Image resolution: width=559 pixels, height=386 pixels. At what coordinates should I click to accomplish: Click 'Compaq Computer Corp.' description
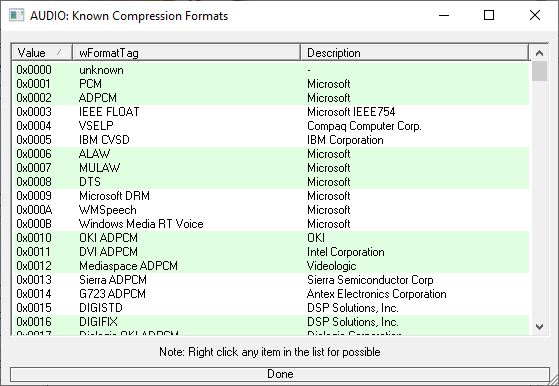(x=364, y=126)
